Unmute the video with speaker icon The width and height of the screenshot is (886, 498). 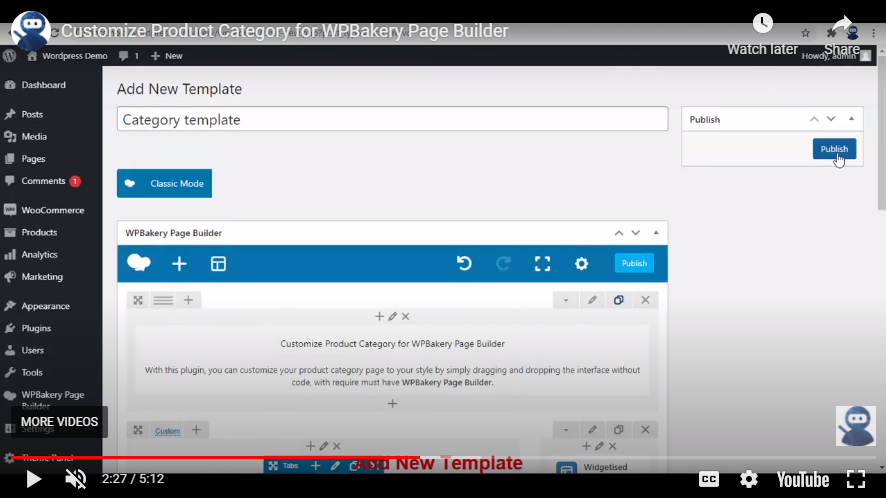click(x=75, y=479)
